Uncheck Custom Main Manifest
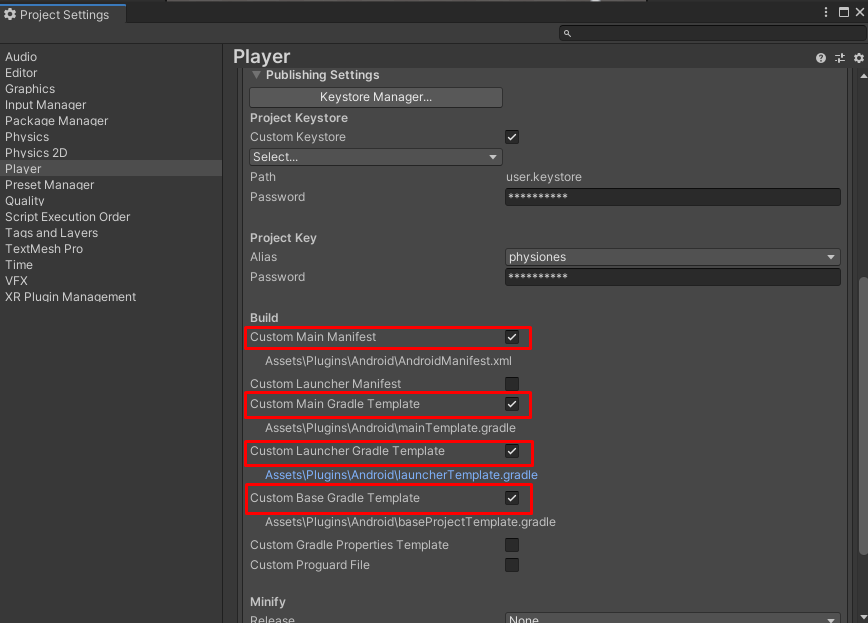Viewport: 868px width, 623px height. point(512,337)
